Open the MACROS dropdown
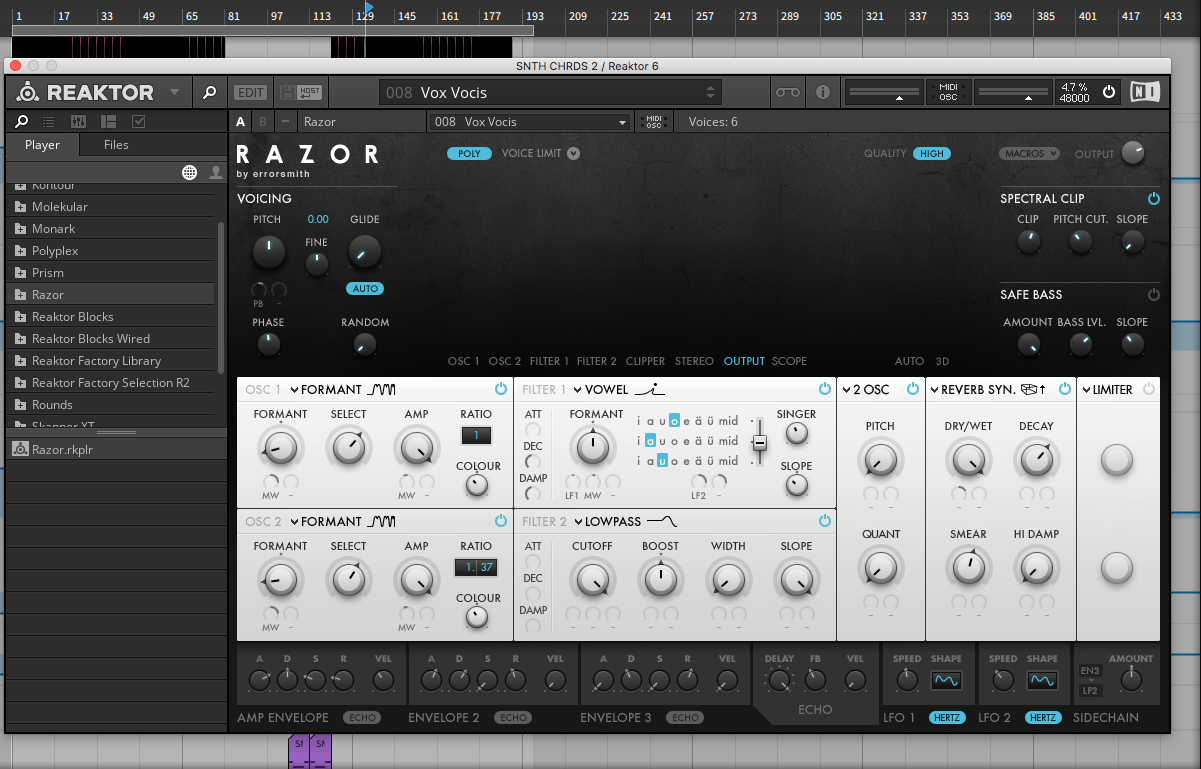1201x769 pixels. point(1029,154)
